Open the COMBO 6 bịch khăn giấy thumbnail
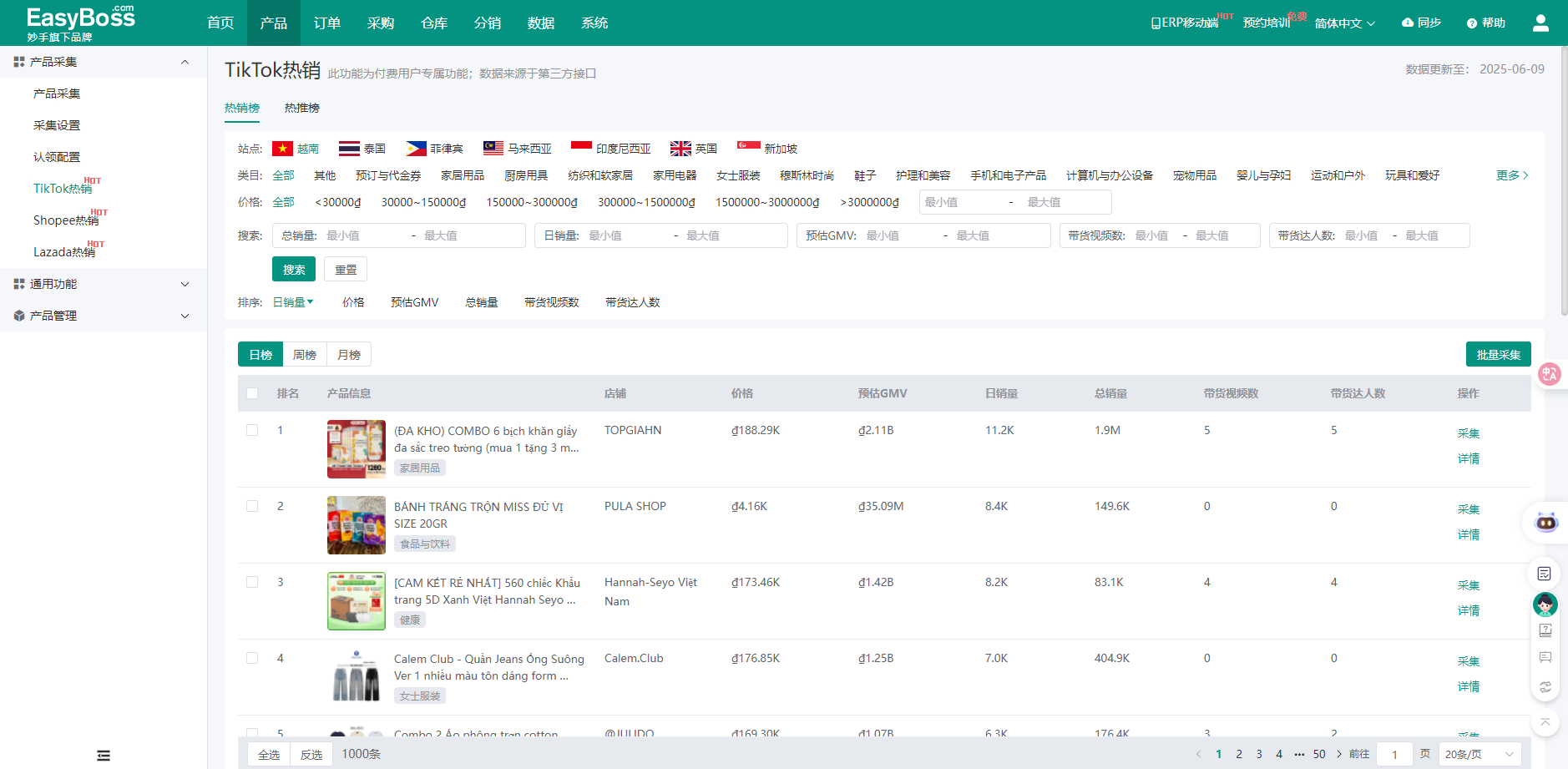This screenshot has height=769, width=1568. [357, 449]
